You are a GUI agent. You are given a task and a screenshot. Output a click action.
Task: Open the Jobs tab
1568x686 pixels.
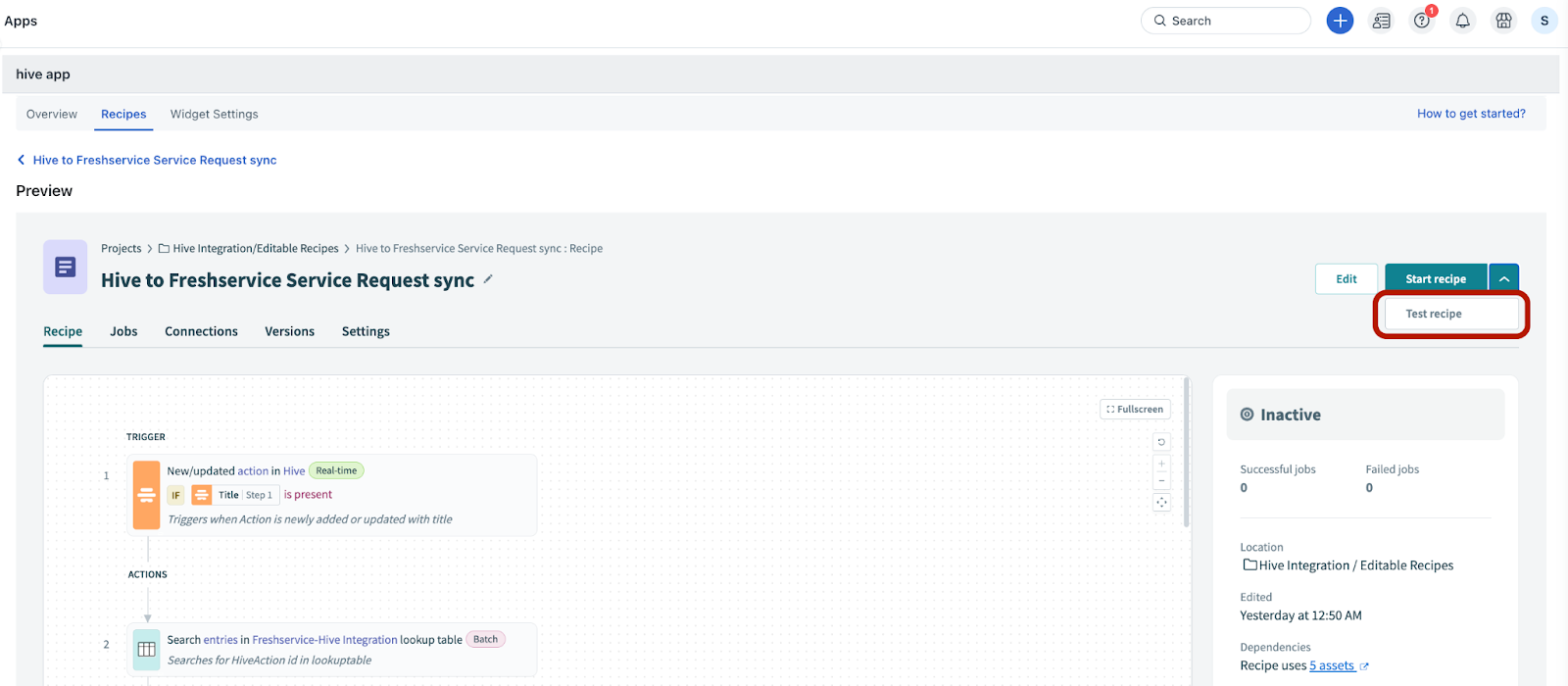[123, 331]
